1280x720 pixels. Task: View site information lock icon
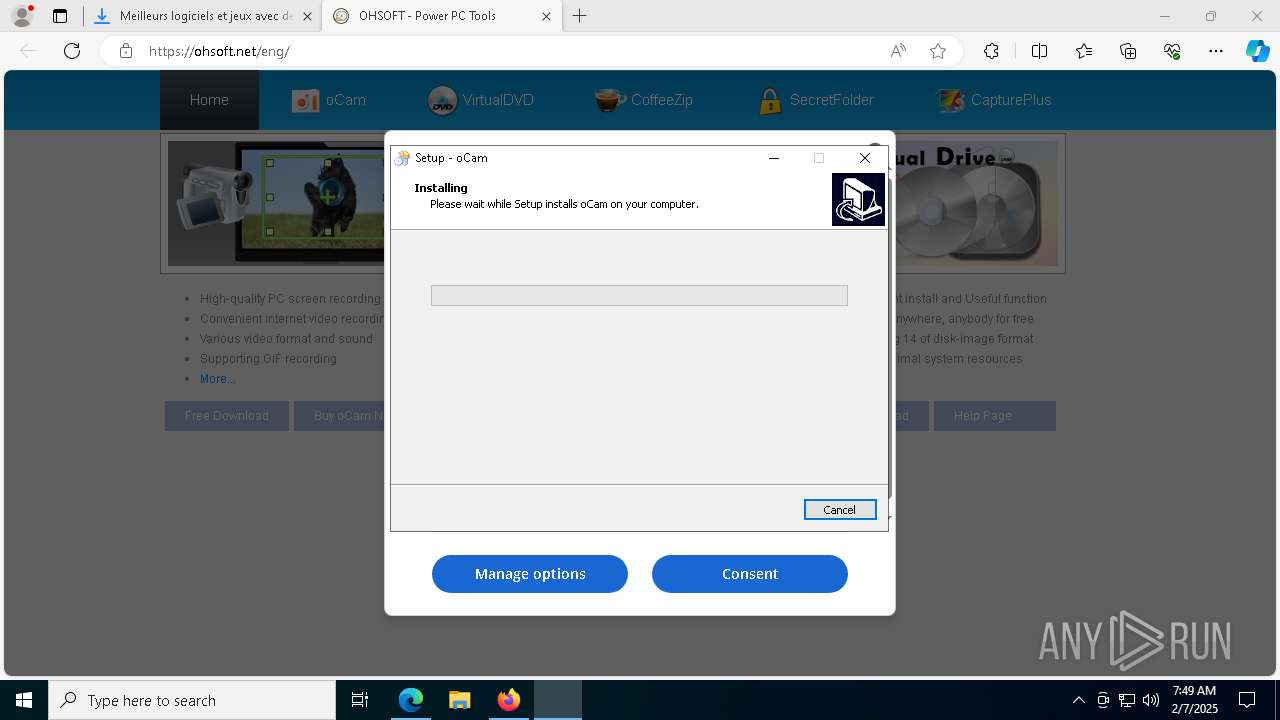(x=126, y=51)
